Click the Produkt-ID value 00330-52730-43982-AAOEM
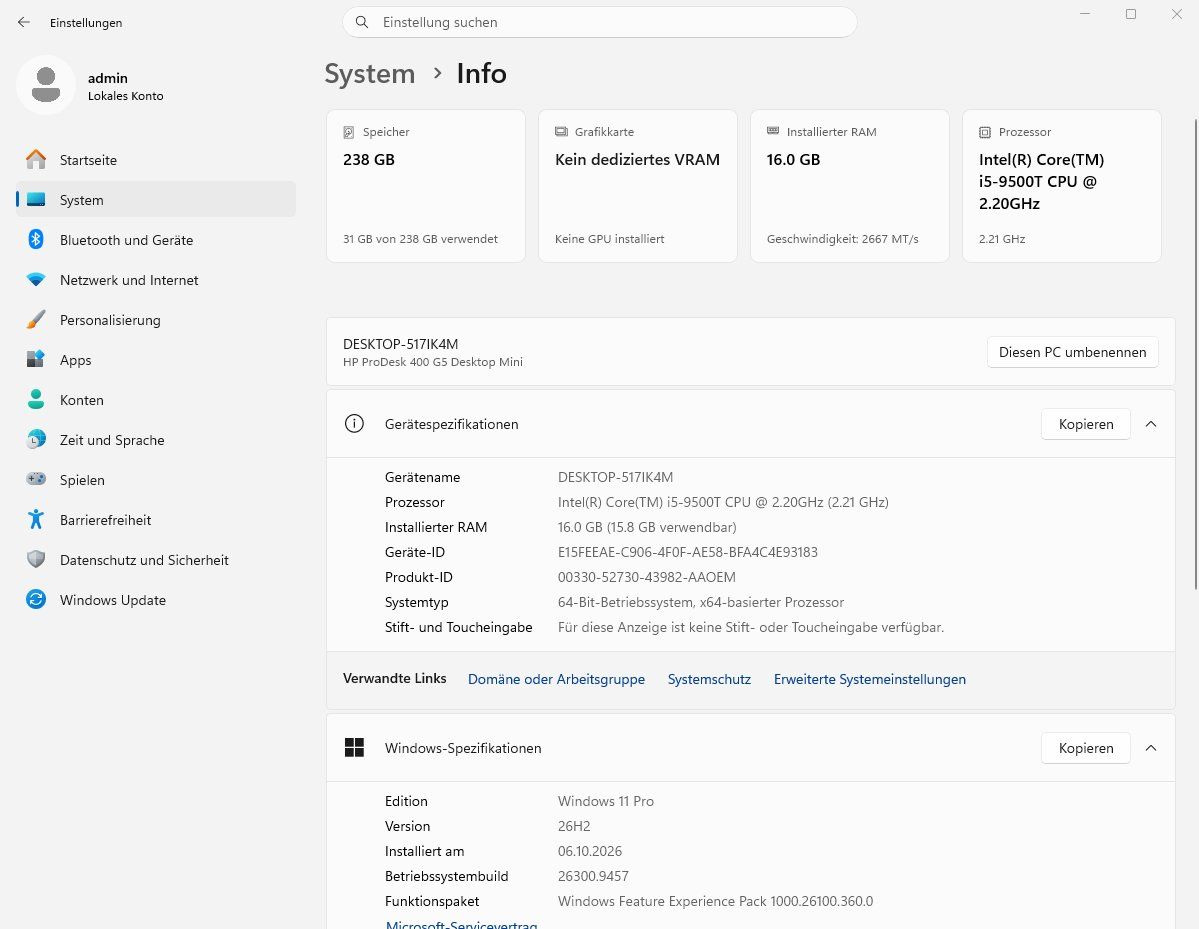Viewport: 1199px width, 929px height. pos(647,577)
